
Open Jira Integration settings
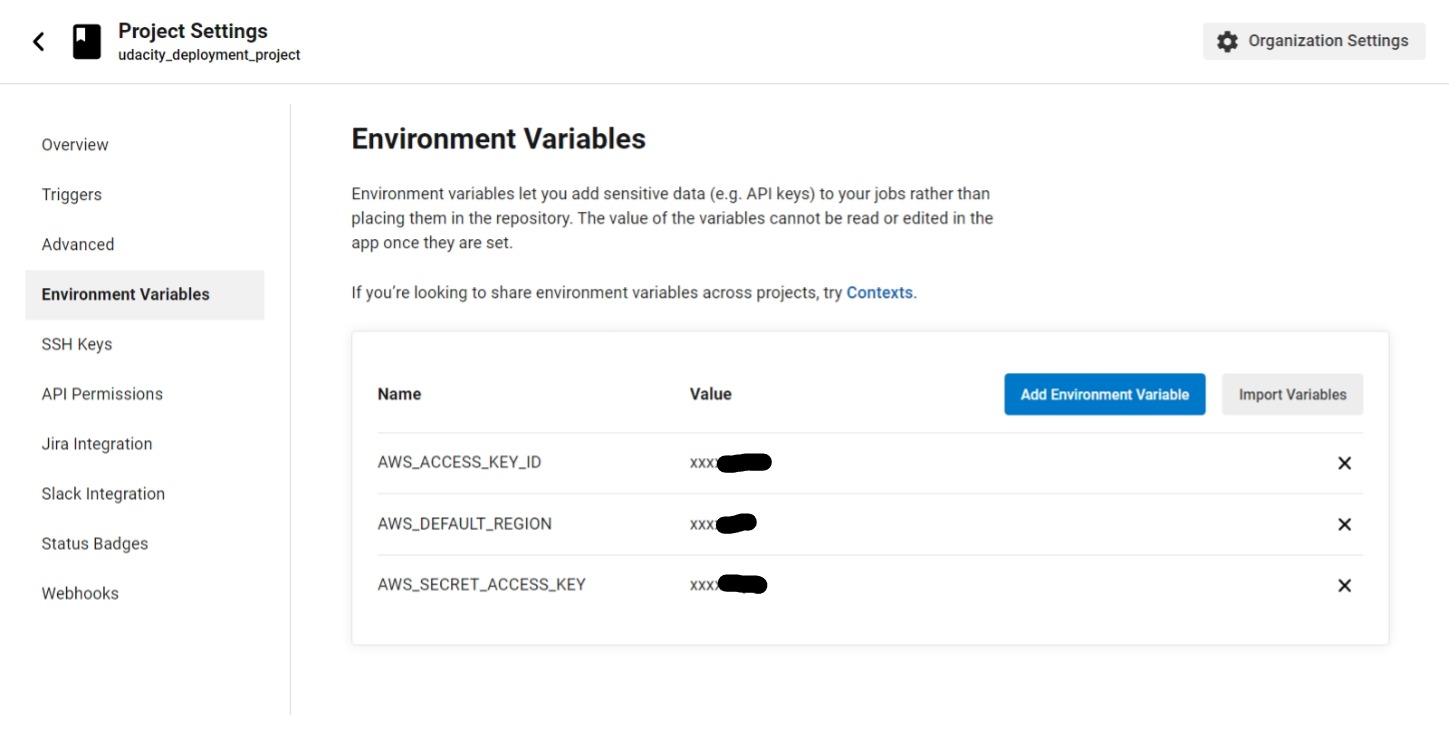pyautogui.click(x=96, y=444)
